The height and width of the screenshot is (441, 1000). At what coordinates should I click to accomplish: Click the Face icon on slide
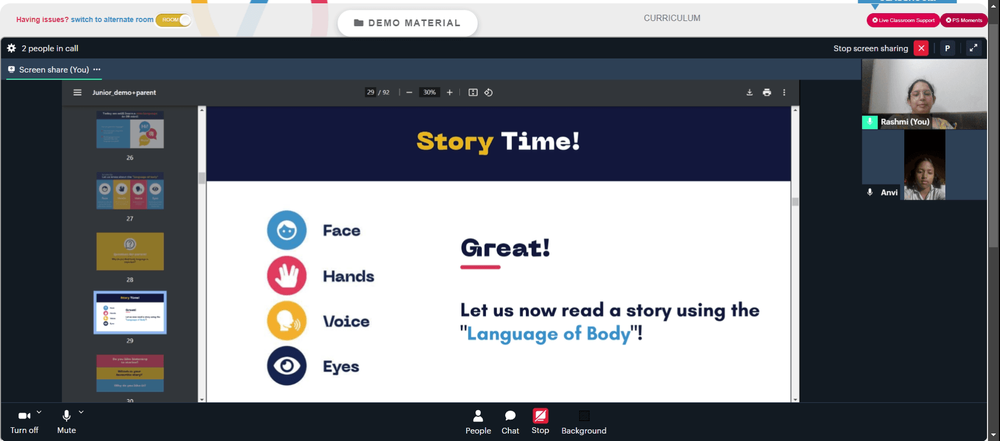(286, 230)
